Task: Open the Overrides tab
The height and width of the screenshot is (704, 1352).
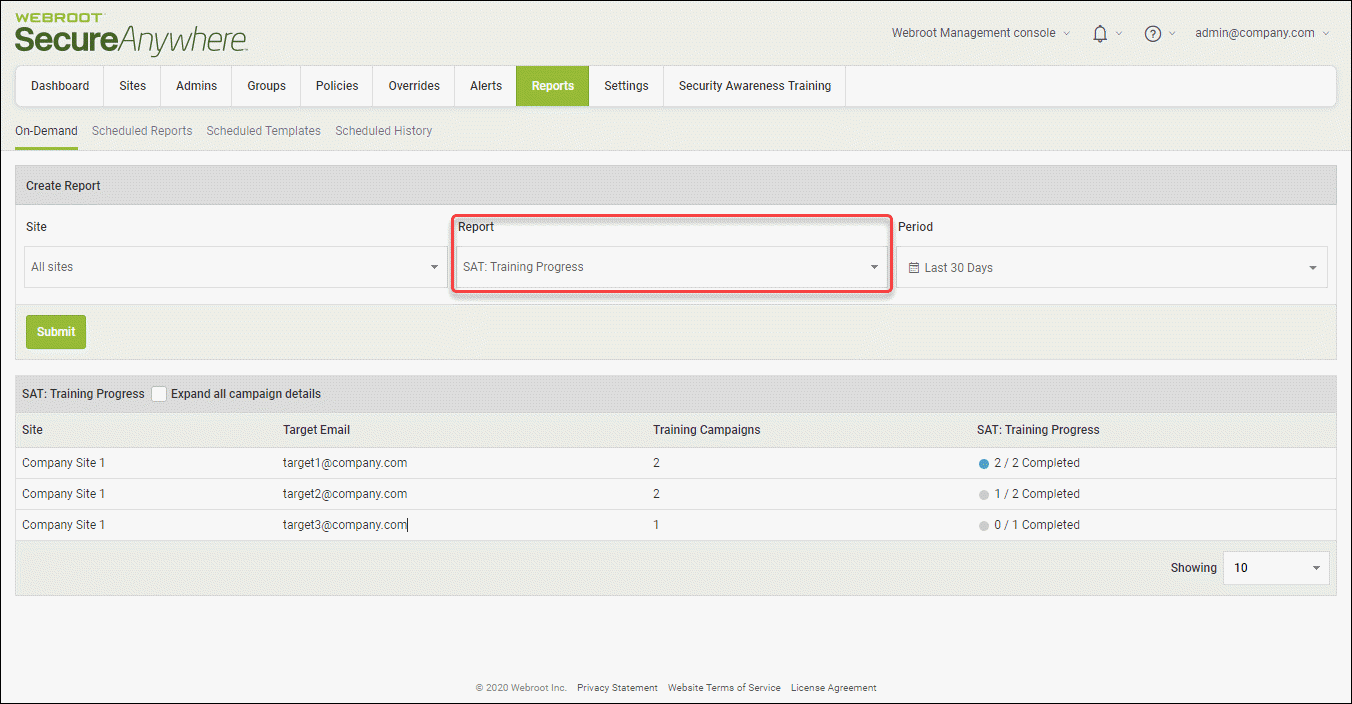Action: point(414,86)
